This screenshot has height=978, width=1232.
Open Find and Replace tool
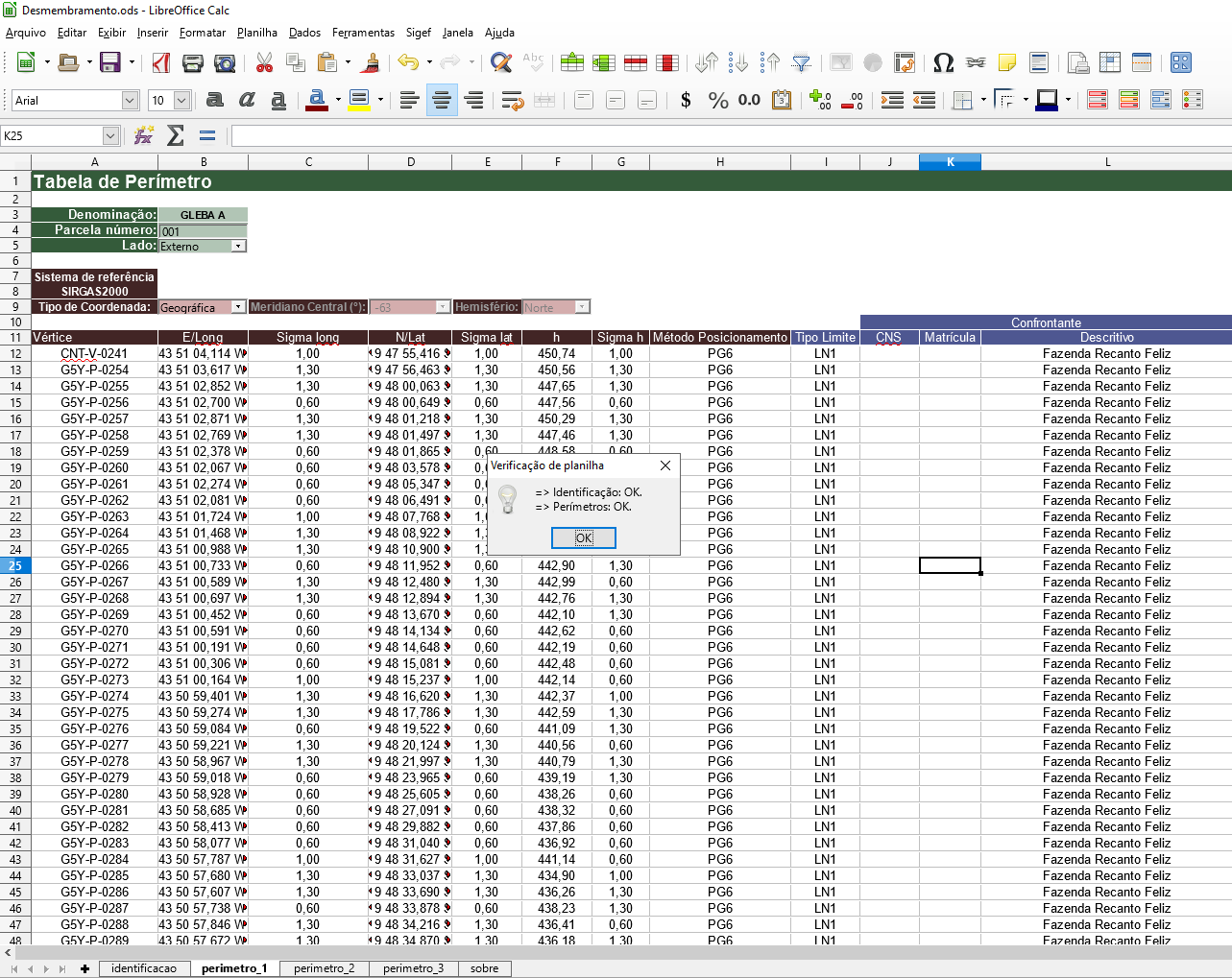pyautogui.click(x=501, y=62)
